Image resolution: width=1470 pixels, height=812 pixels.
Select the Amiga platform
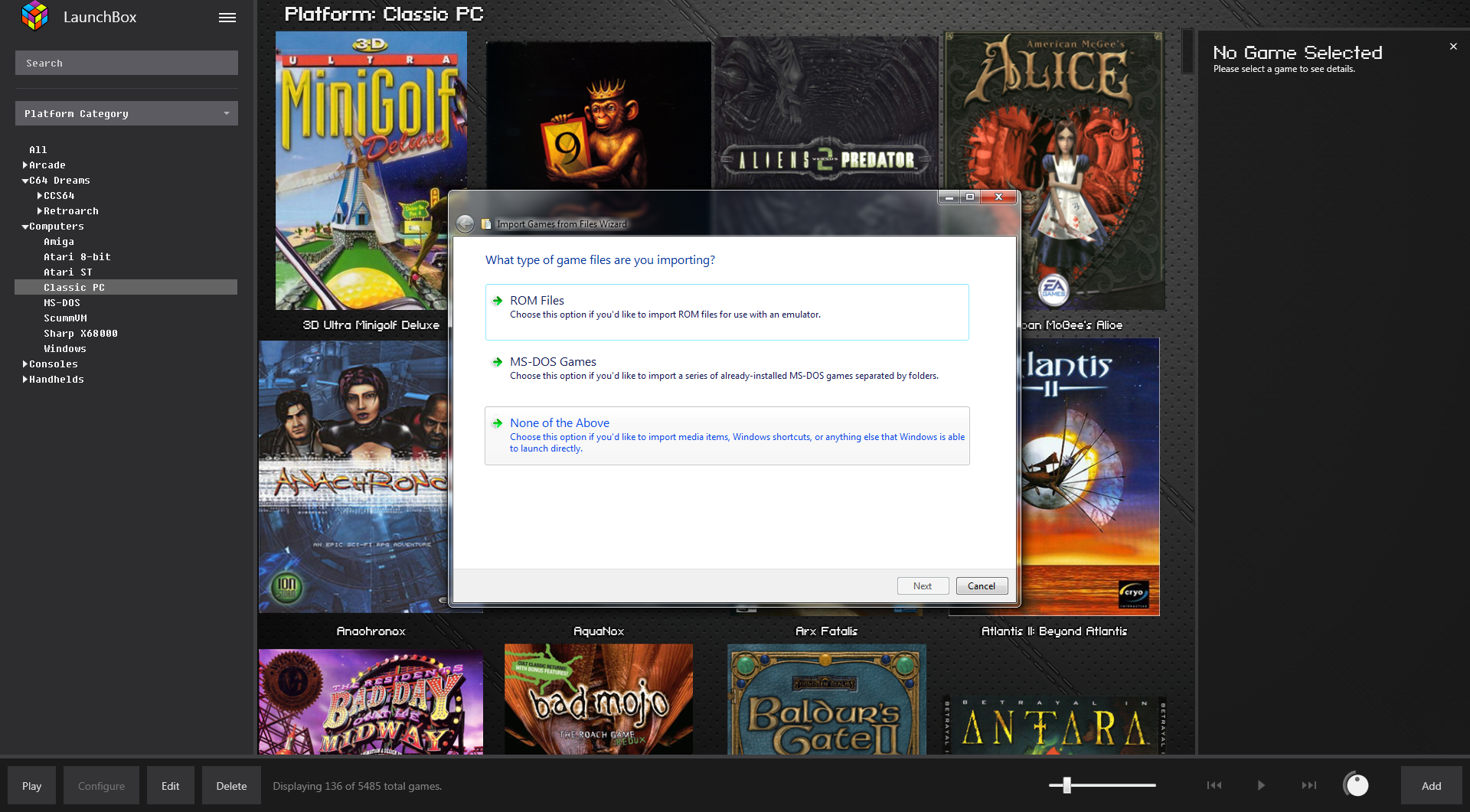pyautogui.click(x=59, y=242)
